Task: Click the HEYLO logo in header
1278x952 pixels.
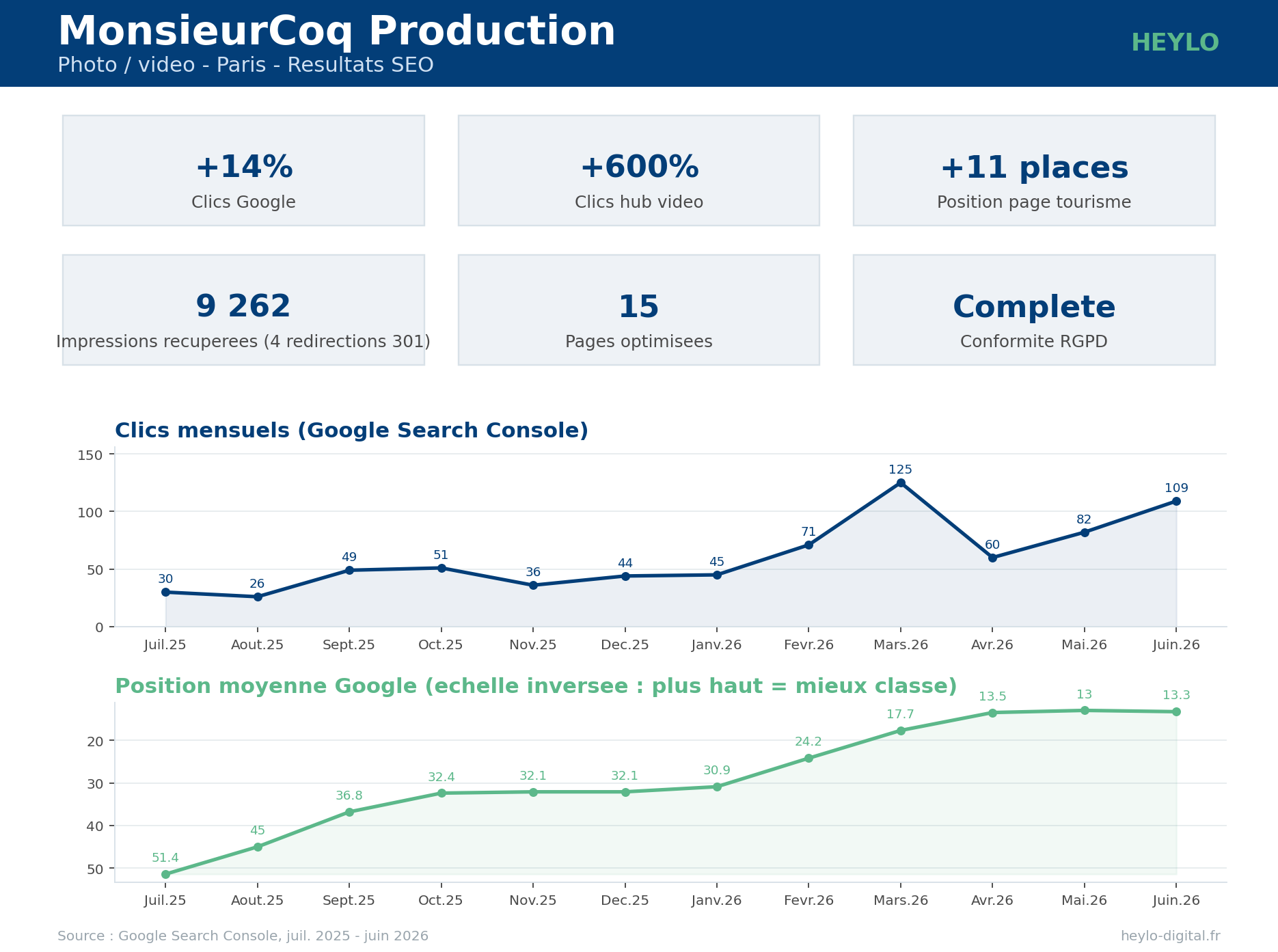Action: 1175,43
